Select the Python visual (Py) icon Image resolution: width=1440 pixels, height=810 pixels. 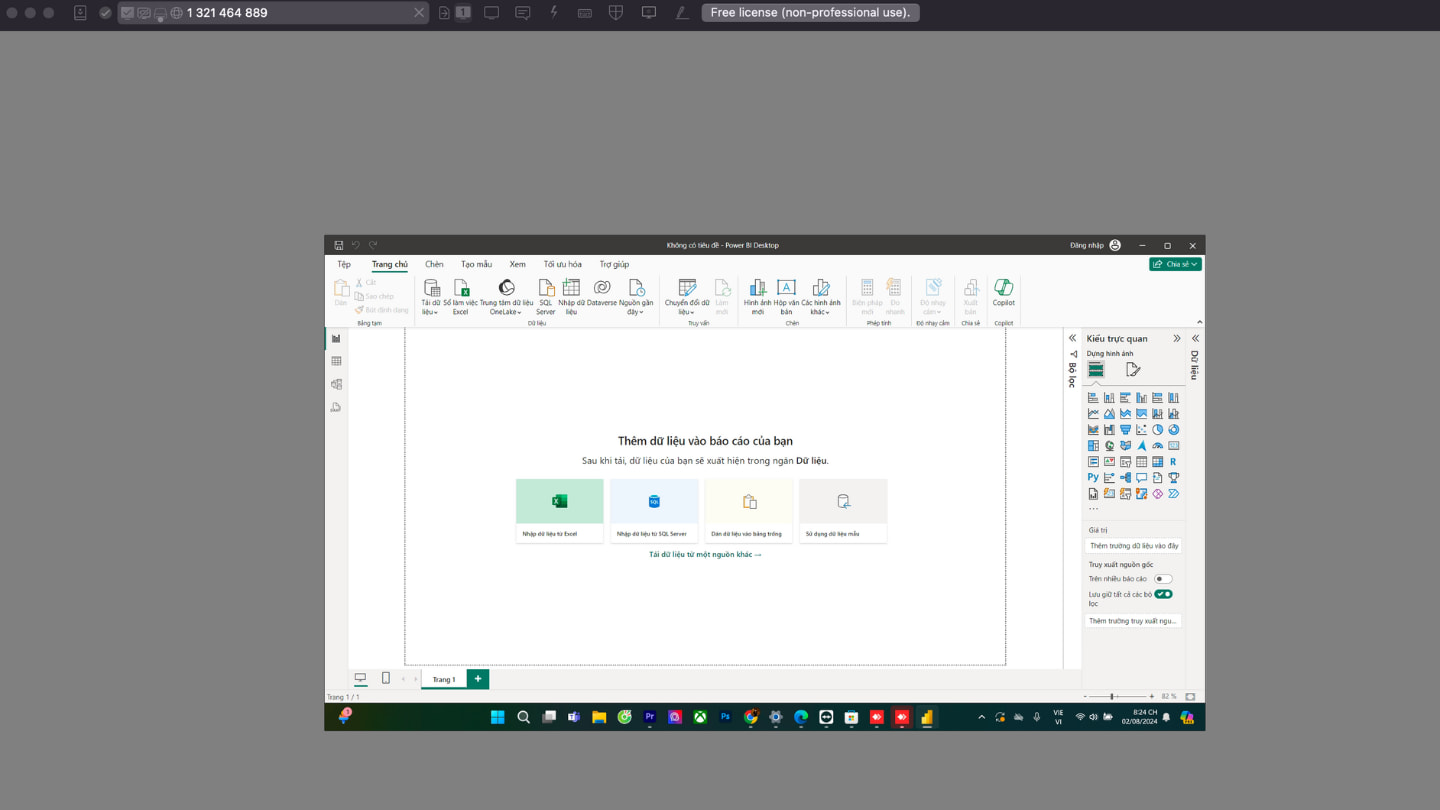coord(1093,477)
